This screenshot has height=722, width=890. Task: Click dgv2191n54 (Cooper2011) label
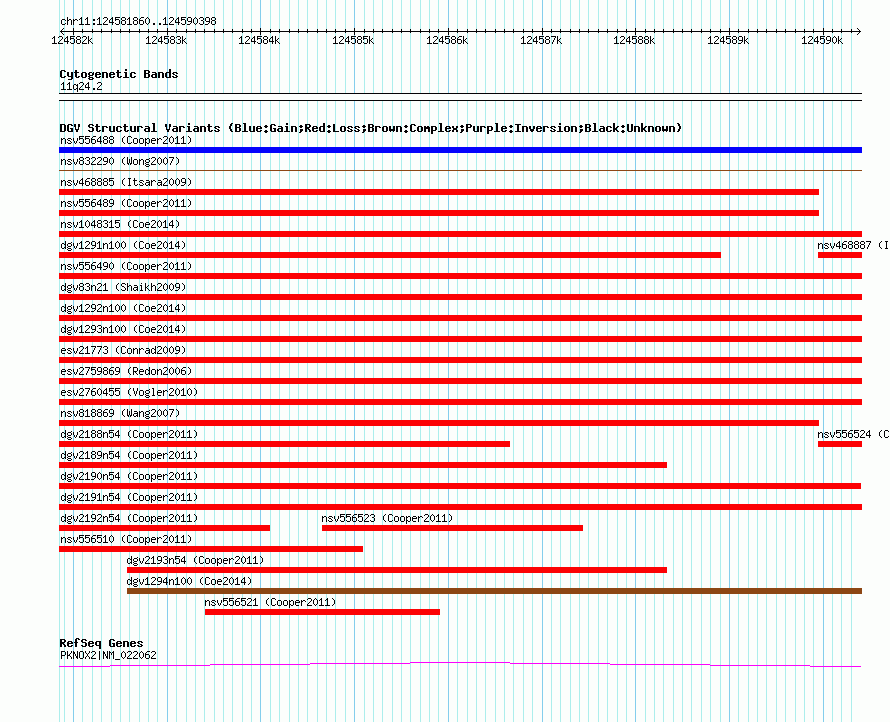129,497
